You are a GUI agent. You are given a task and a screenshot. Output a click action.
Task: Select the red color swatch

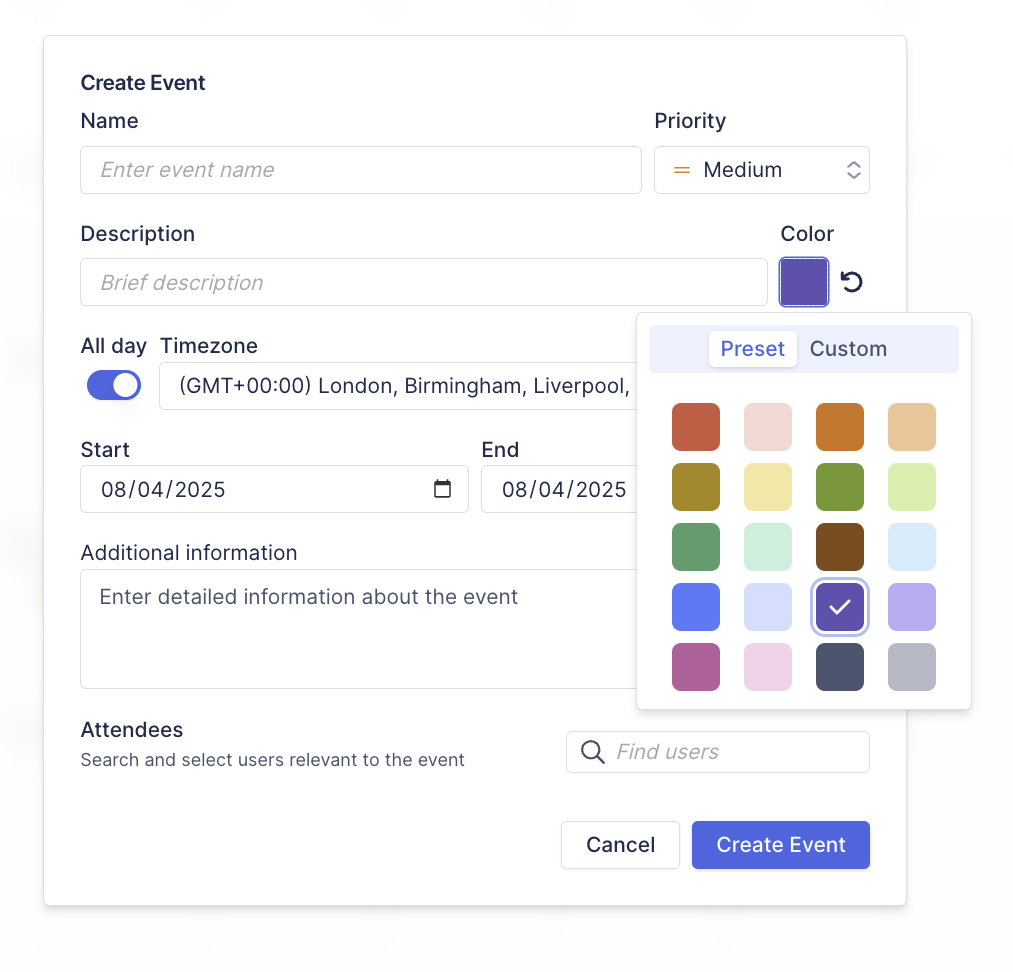(696, 427)
